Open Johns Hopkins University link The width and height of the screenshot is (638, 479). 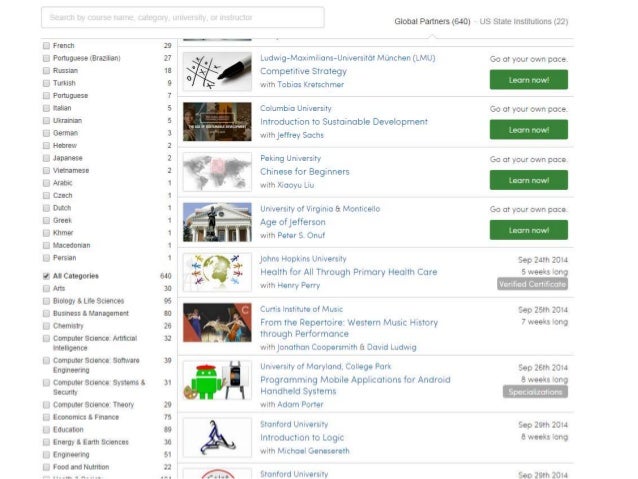(x=303, y=259)
